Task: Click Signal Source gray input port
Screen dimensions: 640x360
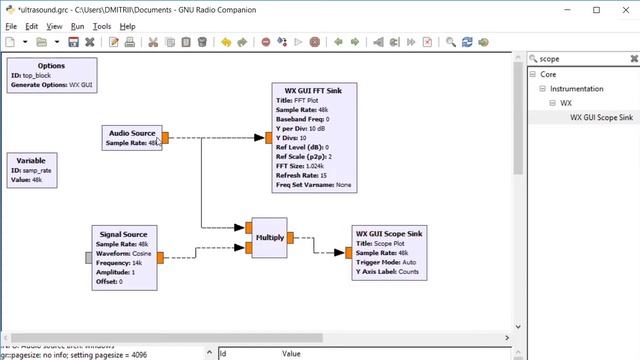Action: pos(89,258)
